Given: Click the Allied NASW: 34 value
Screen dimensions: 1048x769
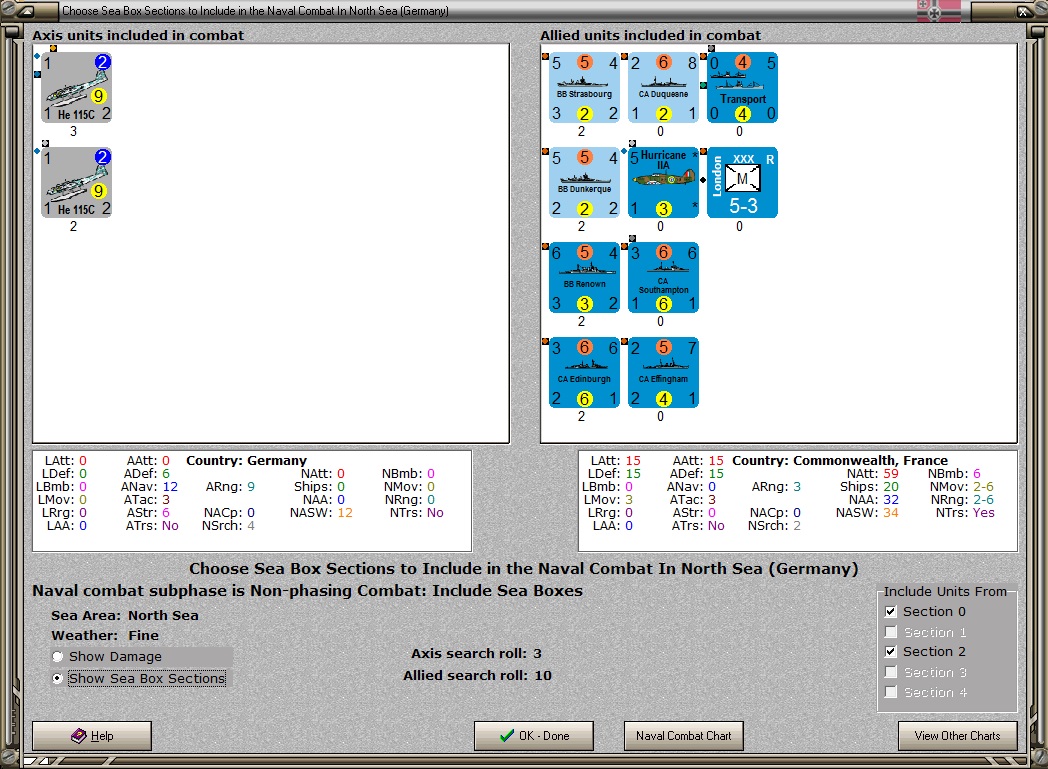Looking at the screenshot, I should coord(891,512).
